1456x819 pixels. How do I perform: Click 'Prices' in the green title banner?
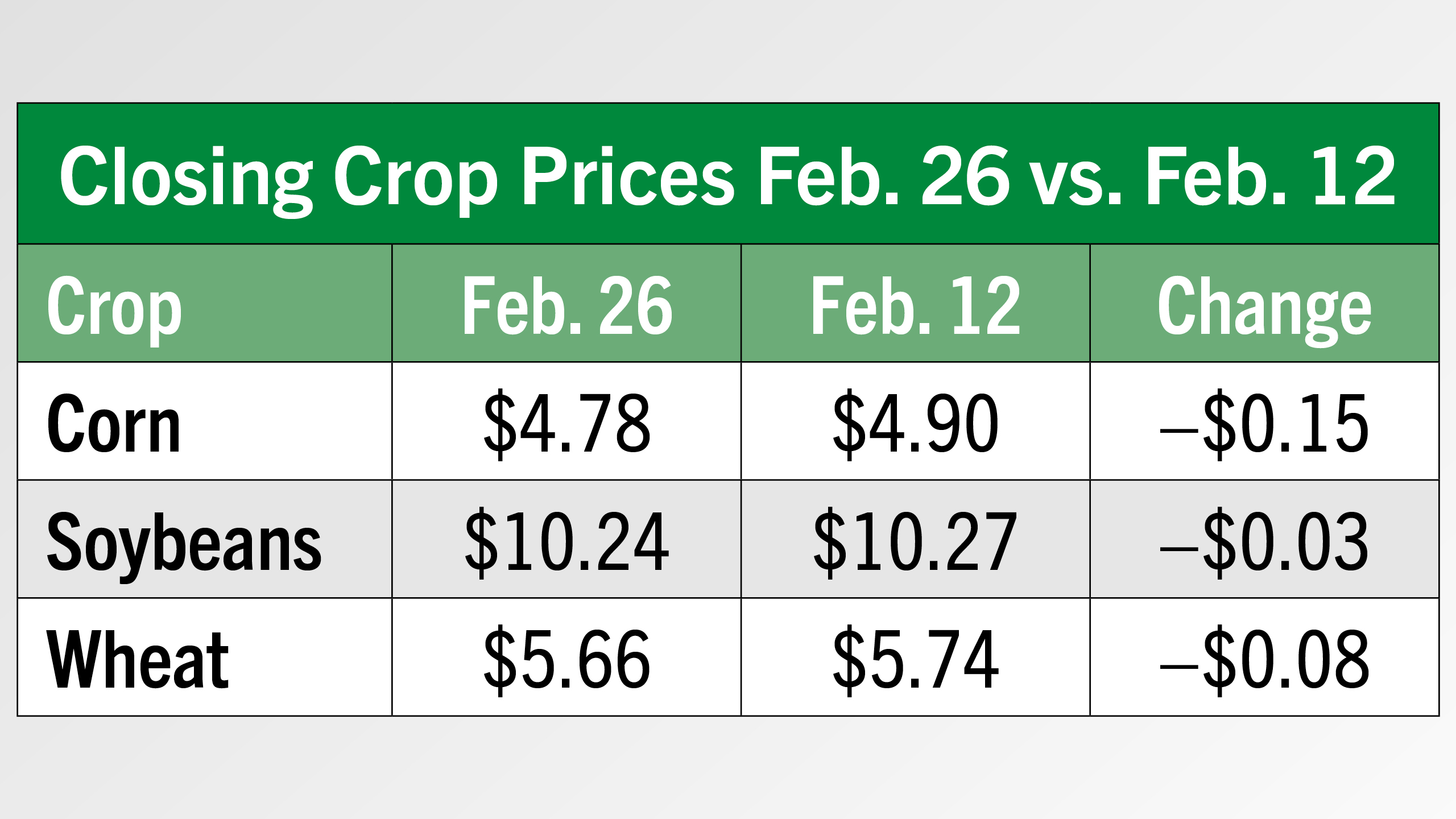click(x=629, y=176)
